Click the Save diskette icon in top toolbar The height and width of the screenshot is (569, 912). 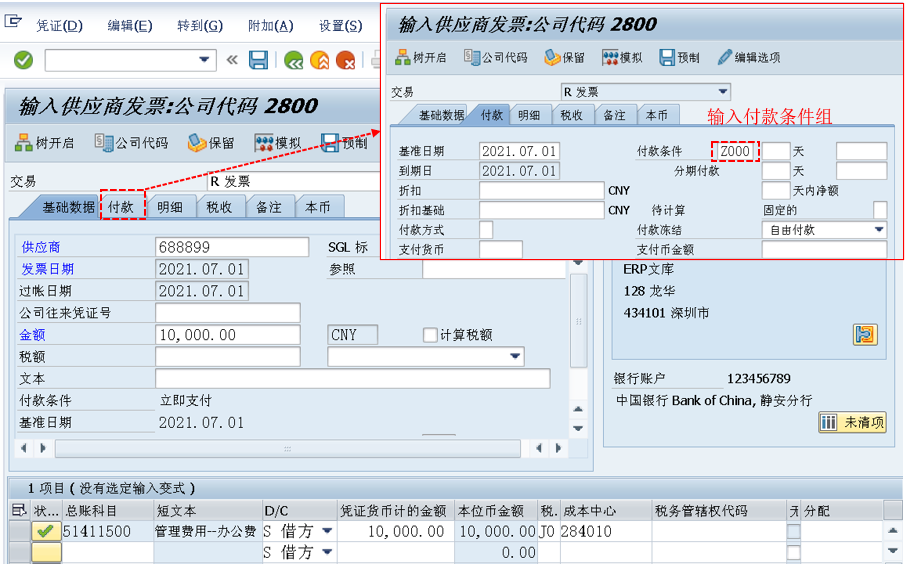click(258, 60)
